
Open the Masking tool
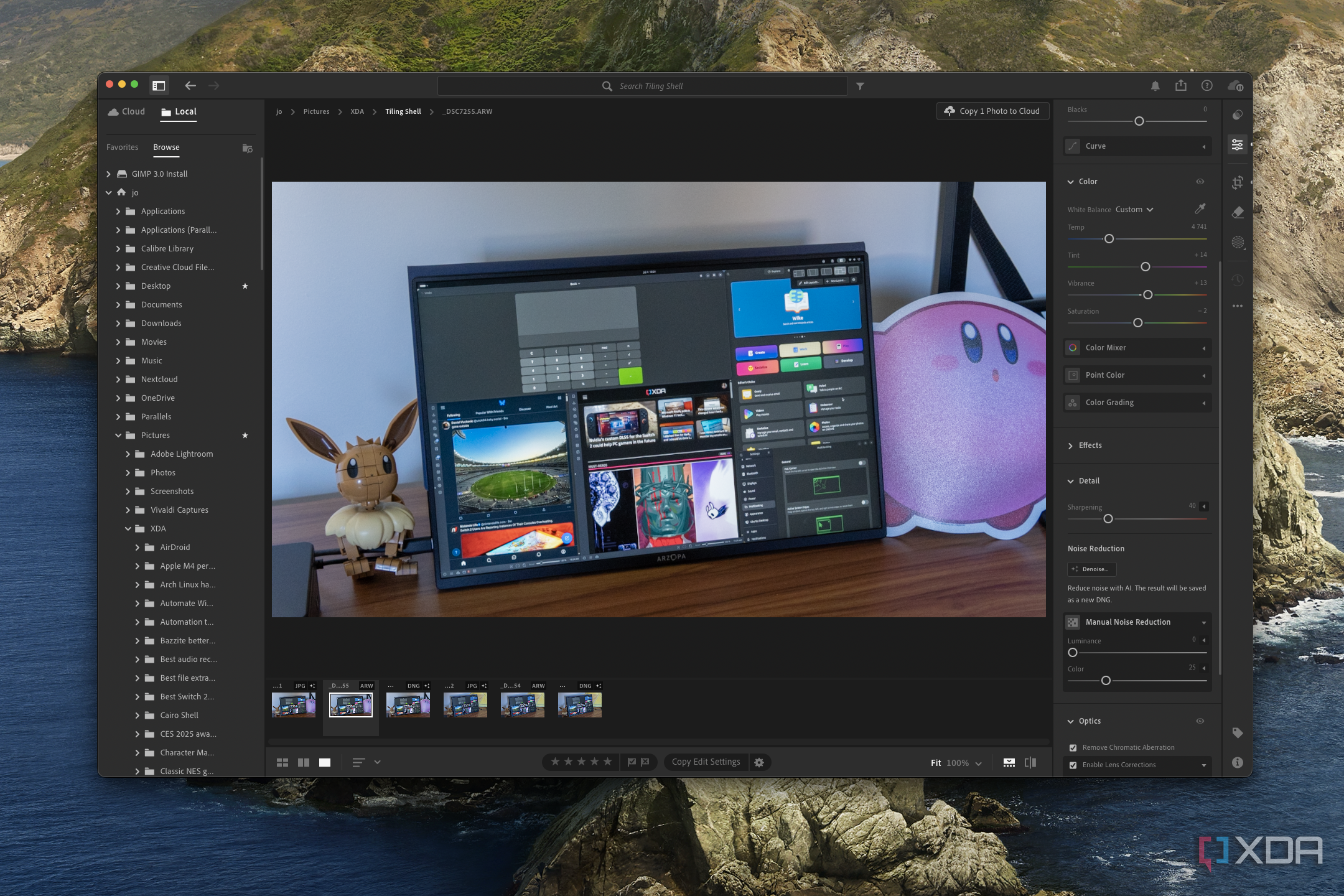coord(1237,243)
